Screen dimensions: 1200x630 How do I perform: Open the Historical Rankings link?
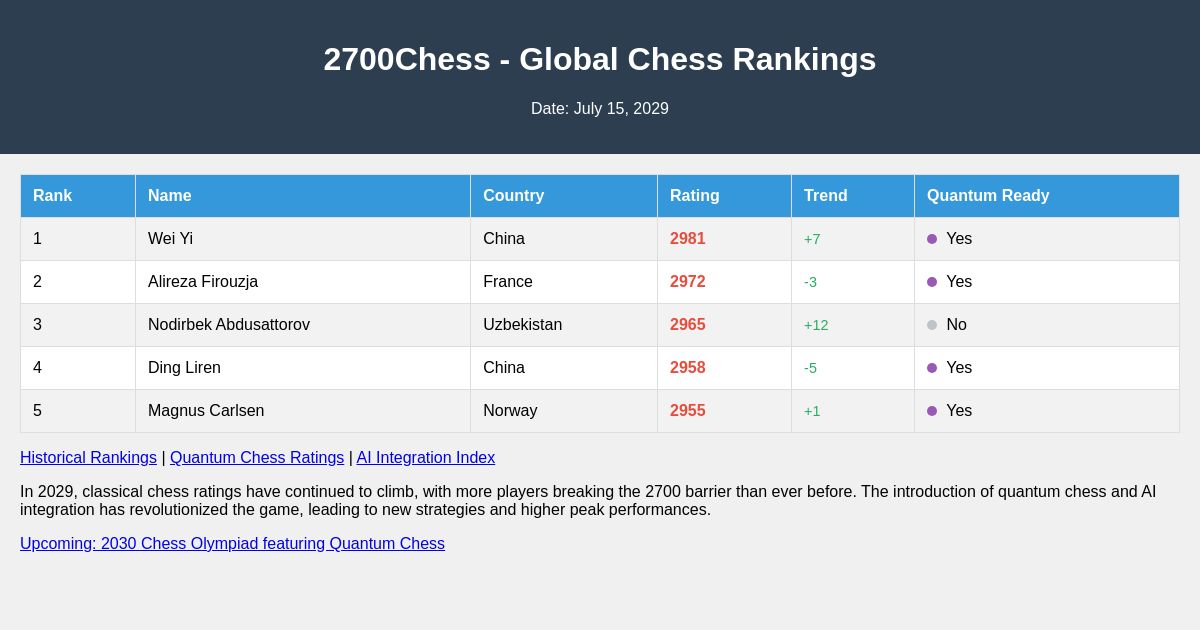[x=88, y=458]
